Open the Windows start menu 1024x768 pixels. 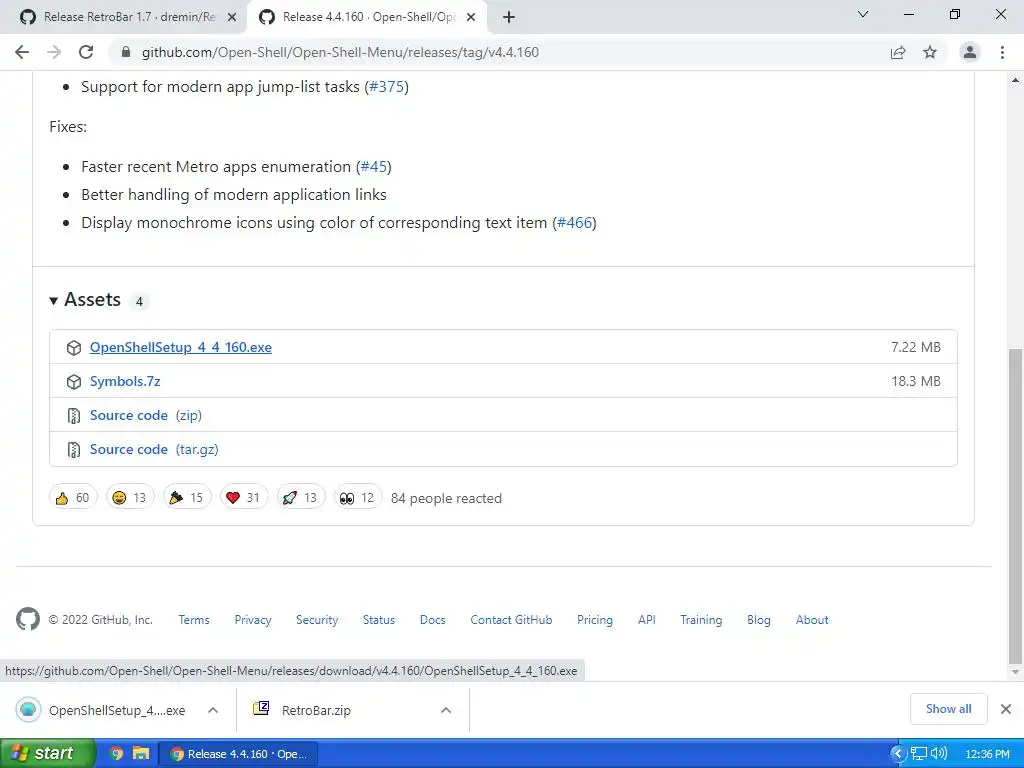tap(47, 754)
